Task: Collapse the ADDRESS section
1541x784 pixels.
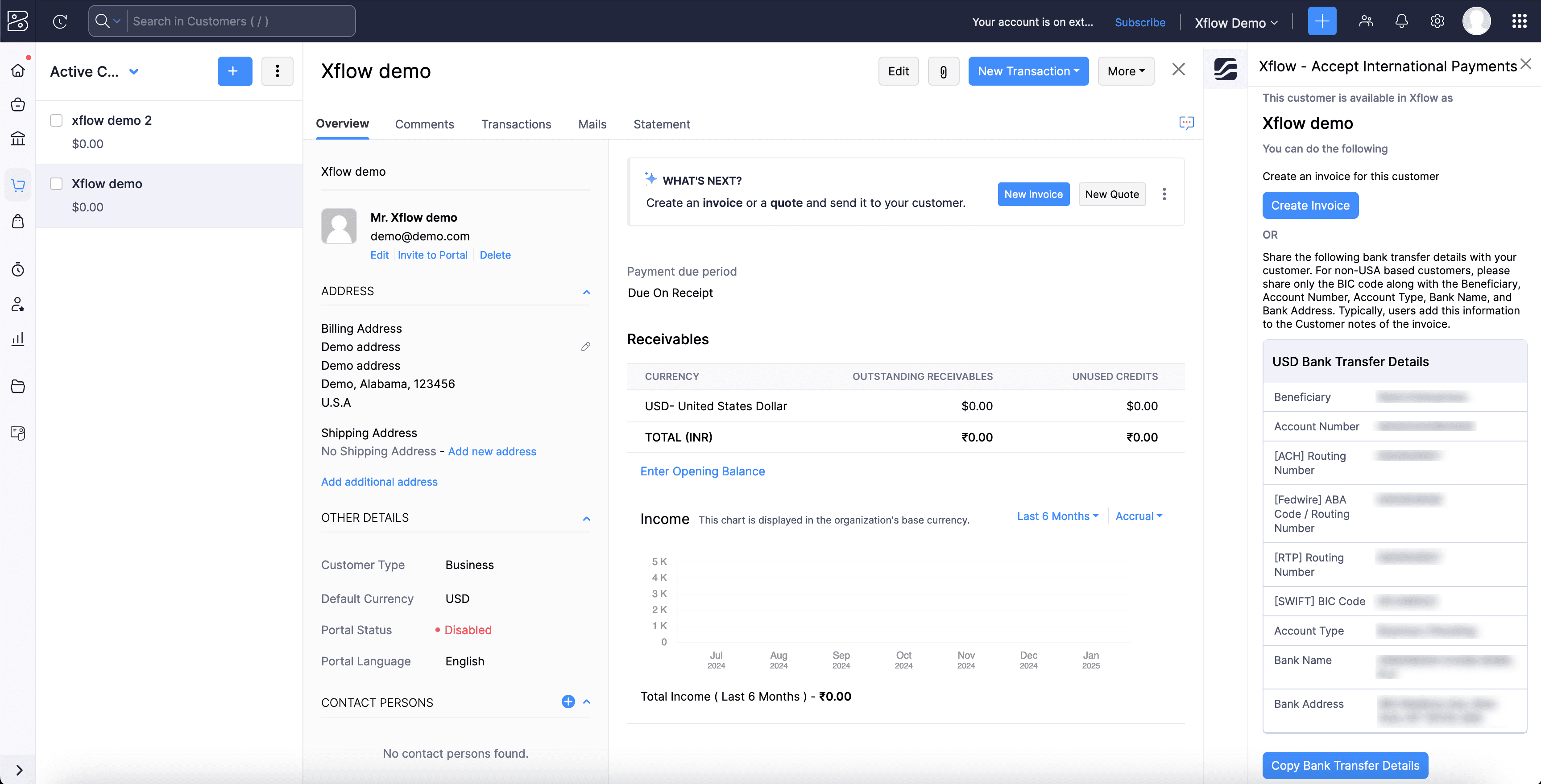Action: coord(586,292)
